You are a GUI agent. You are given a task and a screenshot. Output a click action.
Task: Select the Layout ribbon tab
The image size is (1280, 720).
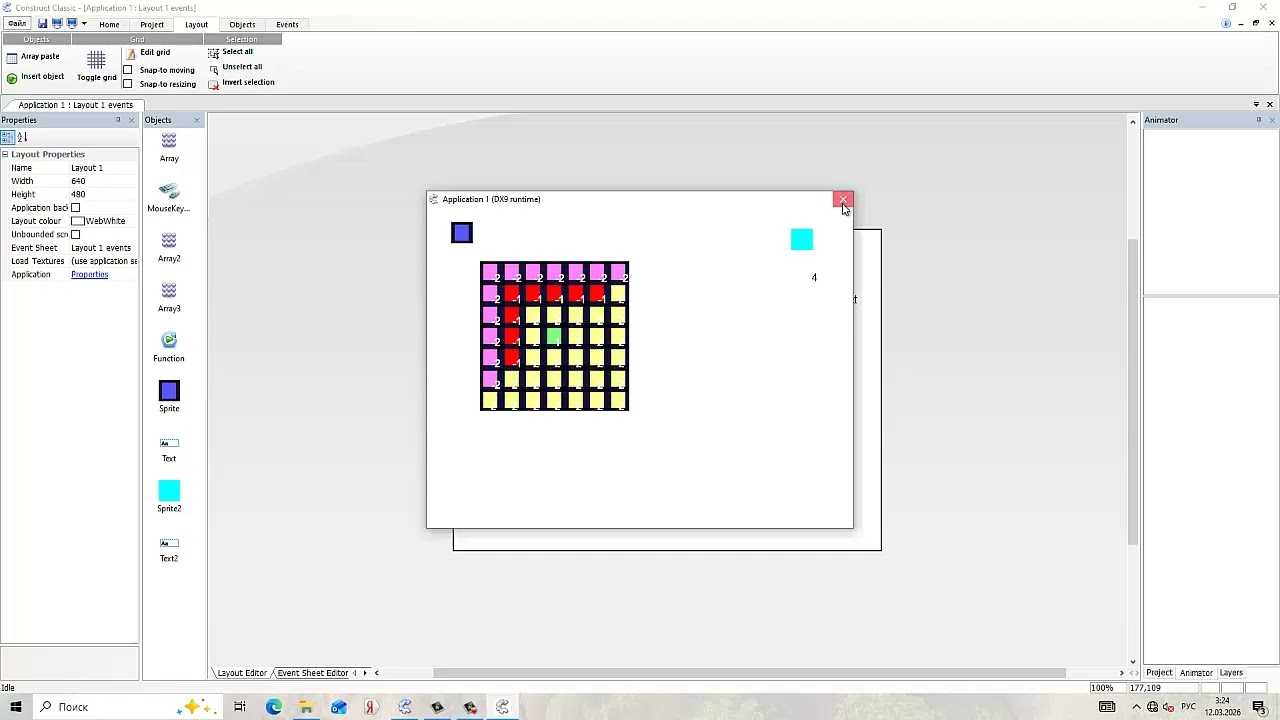coord(196,24)
